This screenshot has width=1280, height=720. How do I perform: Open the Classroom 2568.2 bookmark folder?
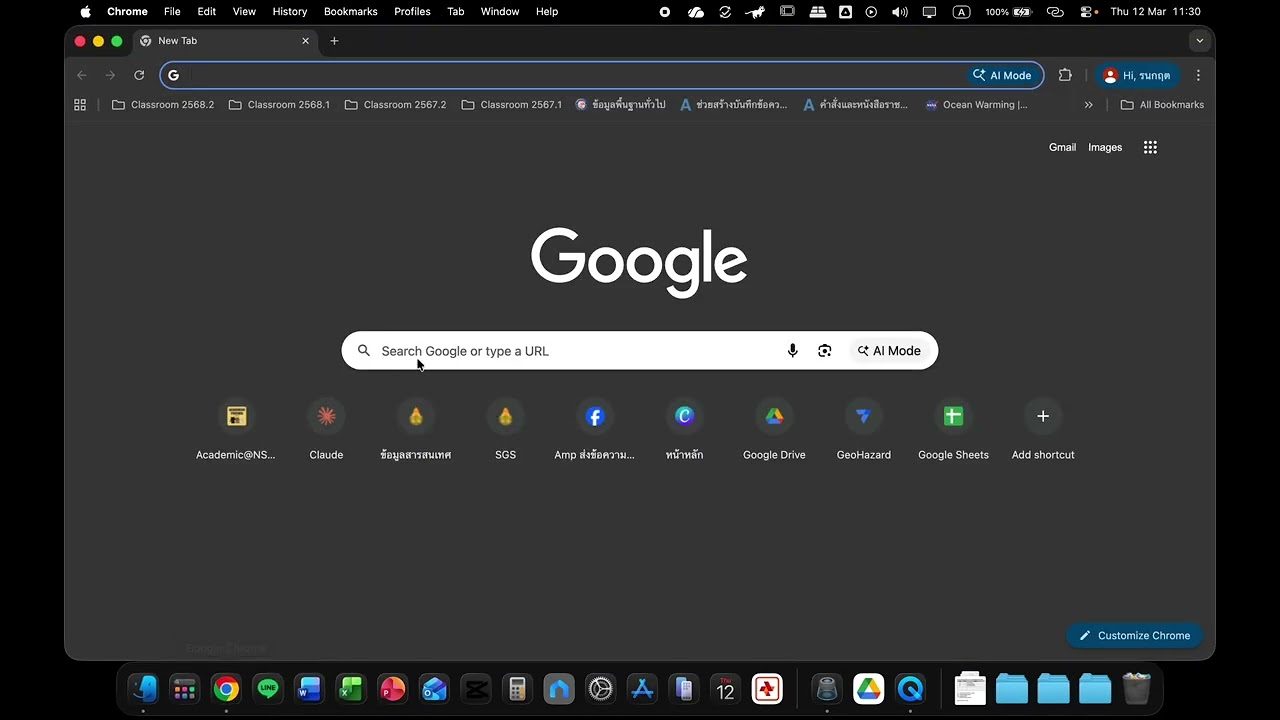coord(163,104)
